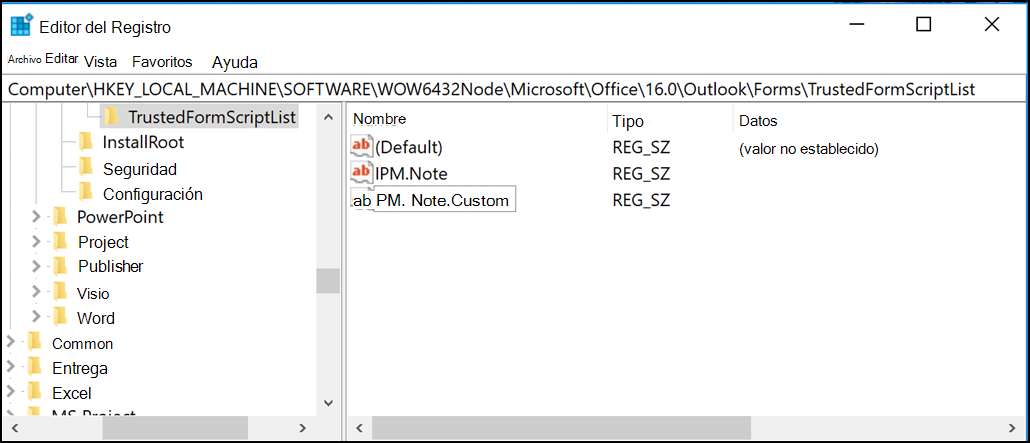Select the Seguridad folder icon
This screenshot has width=1030, height=443.
click(x=85, y=168)
